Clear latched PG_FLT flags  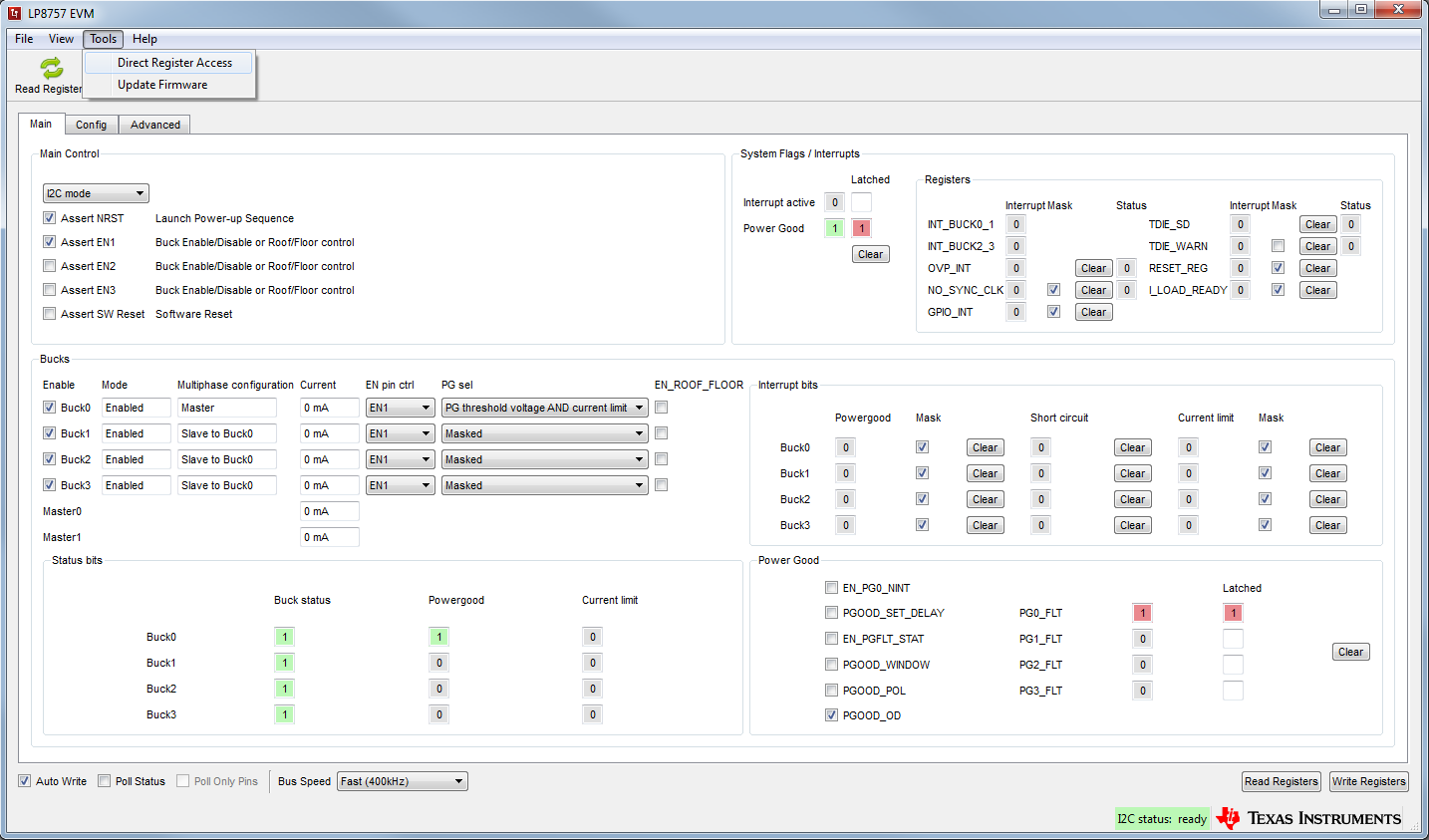tap(1351, 652)
